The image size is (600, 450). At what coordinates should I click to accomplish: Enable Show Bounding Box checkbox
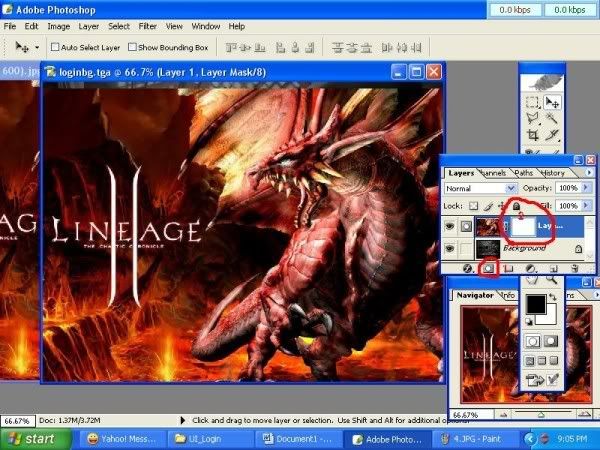pyautogui.click(x=132, y=47)
